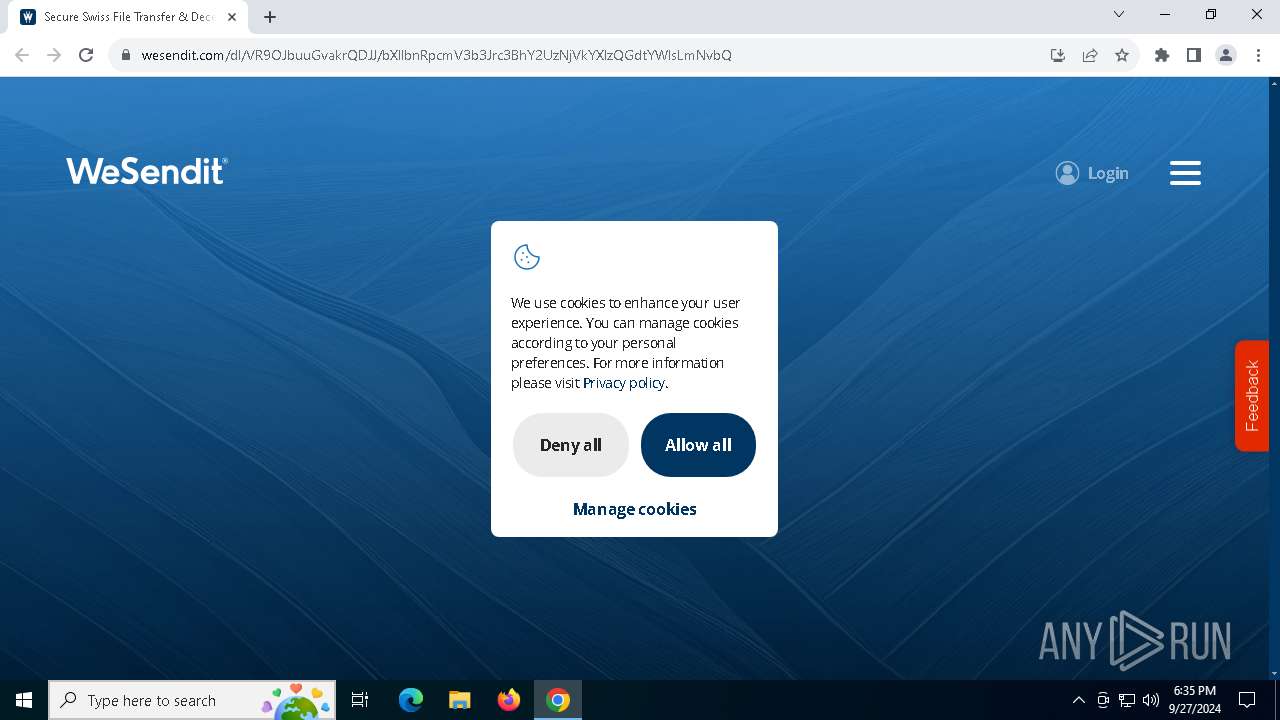Open Task View on taskbar

click(x=361, y=700)
